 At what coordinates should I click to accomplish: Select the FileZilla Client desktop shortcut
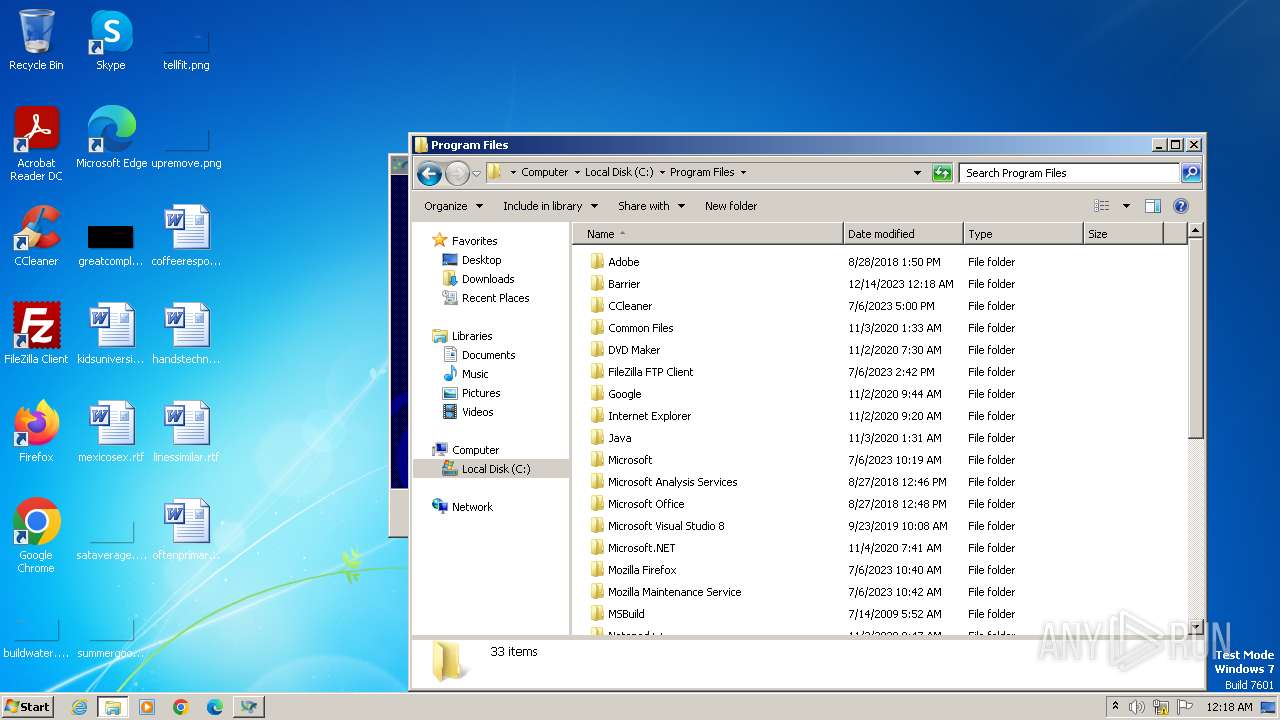36,334
